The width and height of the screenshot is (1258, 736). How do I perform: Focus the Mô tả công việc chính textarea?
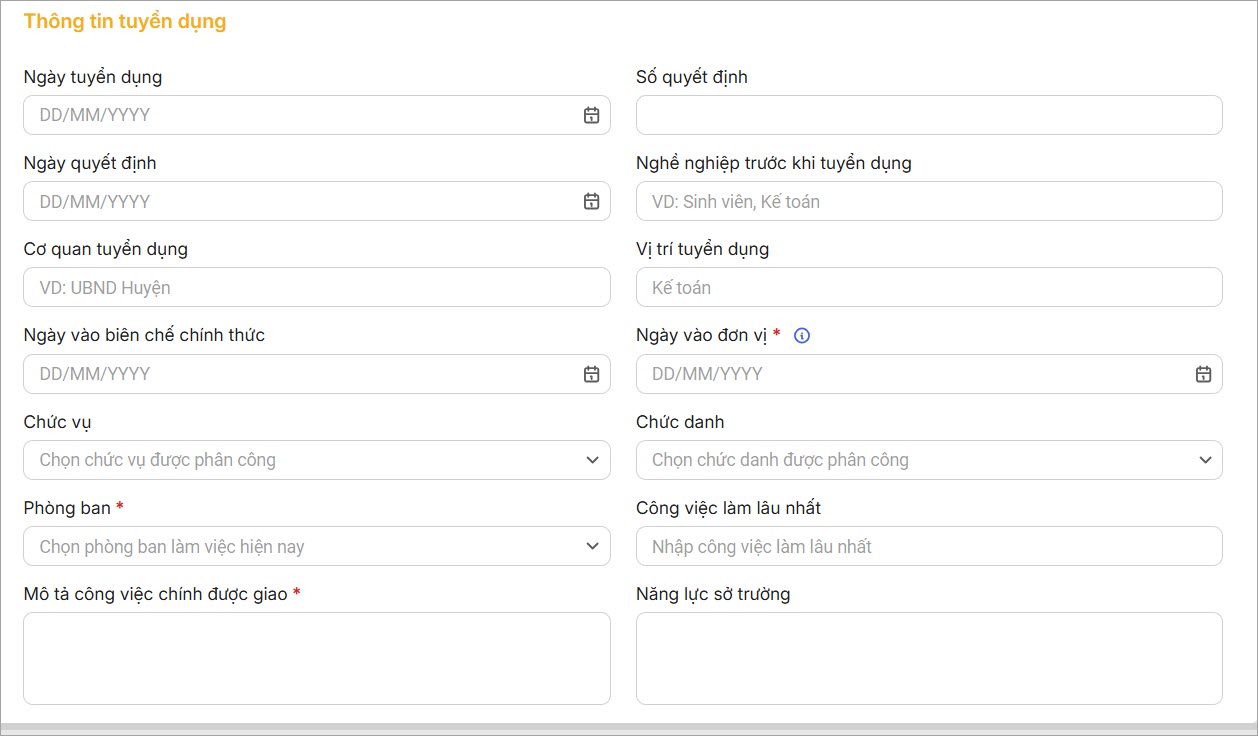(x=316, y=658)
